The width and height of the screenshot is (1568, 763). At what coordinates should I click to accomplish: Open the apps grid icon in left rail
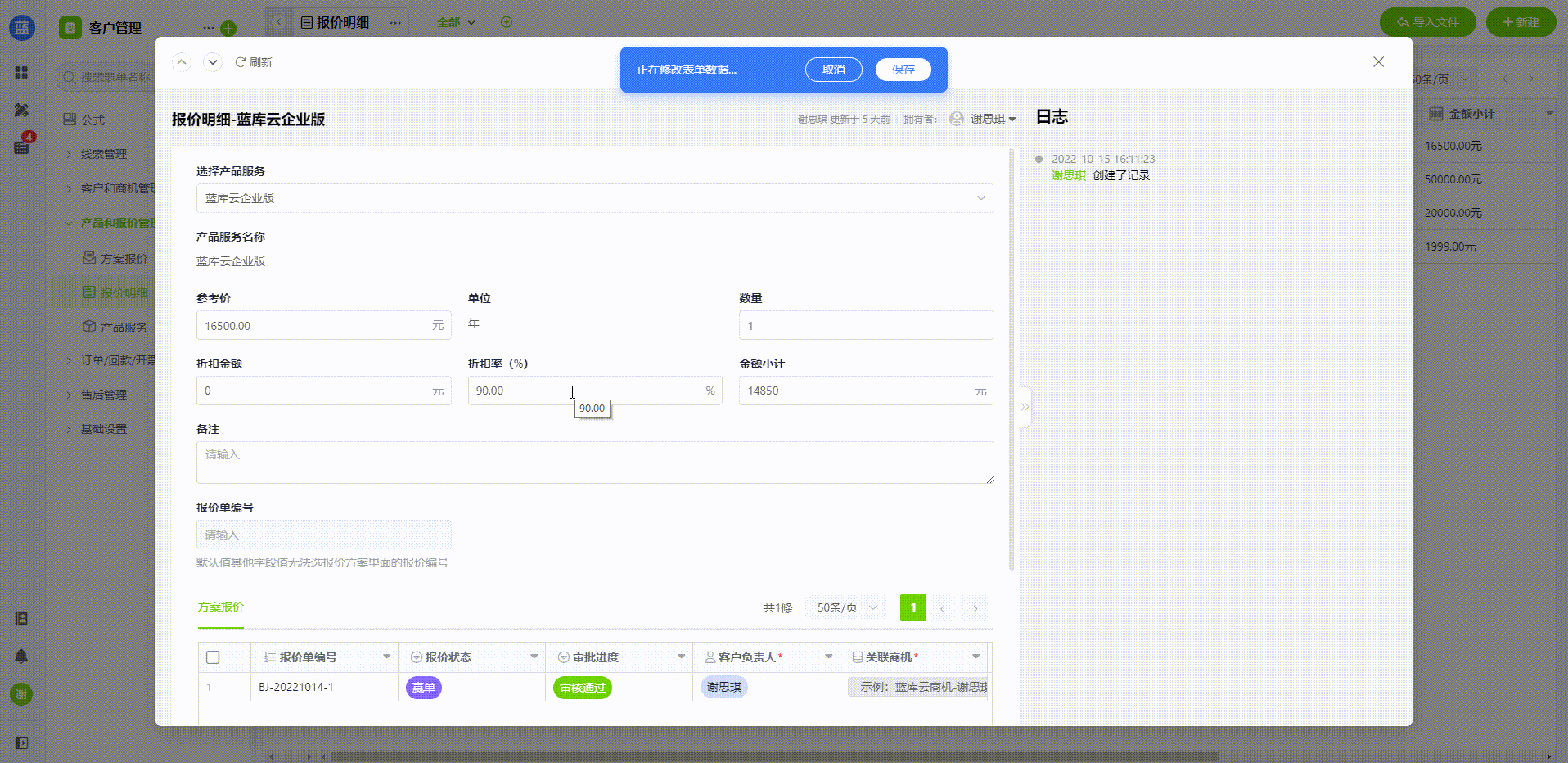[x=21, y=73]
